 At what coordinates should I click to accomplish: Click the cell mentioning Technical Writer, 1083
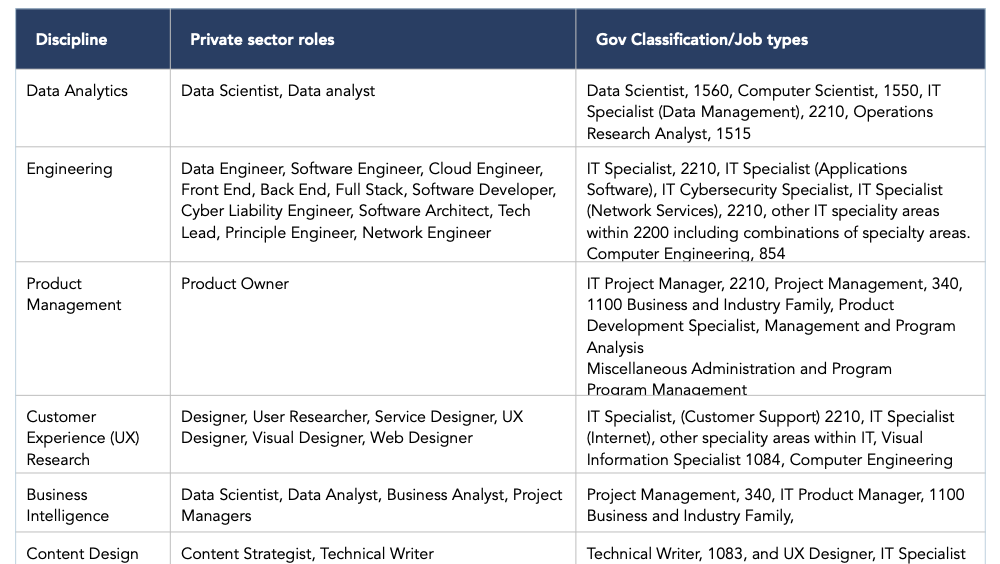coord(776,553)
